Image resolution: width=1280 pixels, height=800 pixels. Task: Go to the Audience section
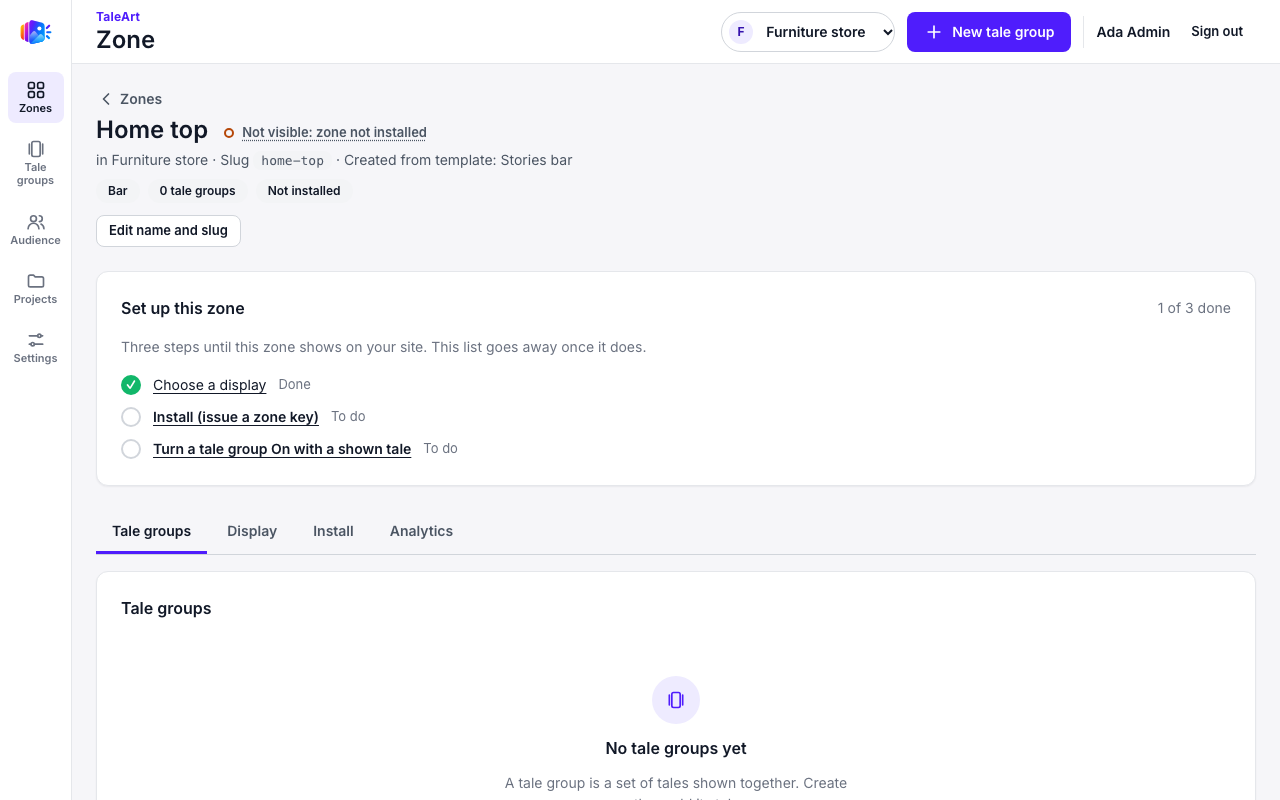(x=36, y=230)
